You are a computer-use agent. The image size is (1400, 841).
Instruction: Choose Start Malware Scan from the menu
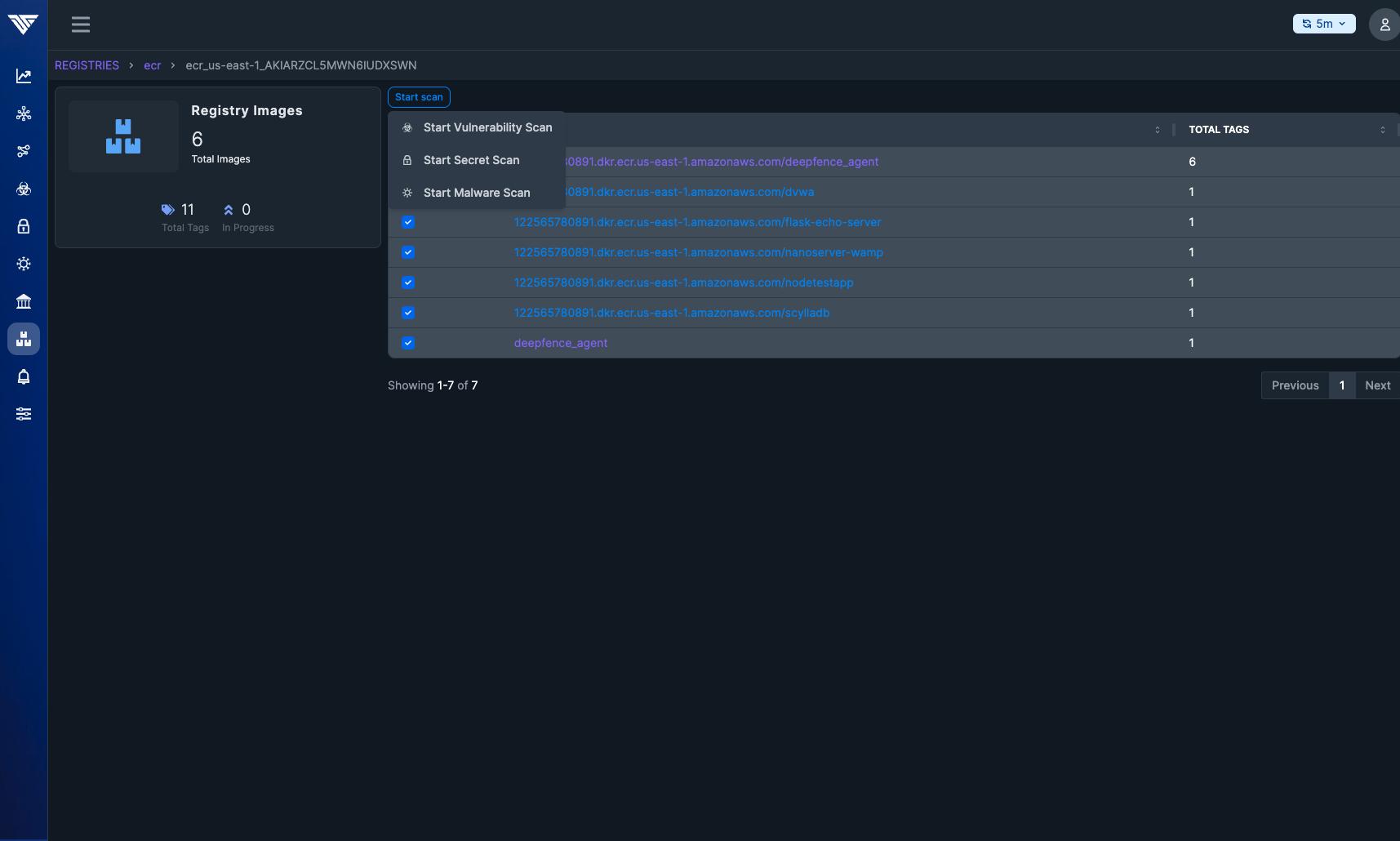[x=476, y=193]
